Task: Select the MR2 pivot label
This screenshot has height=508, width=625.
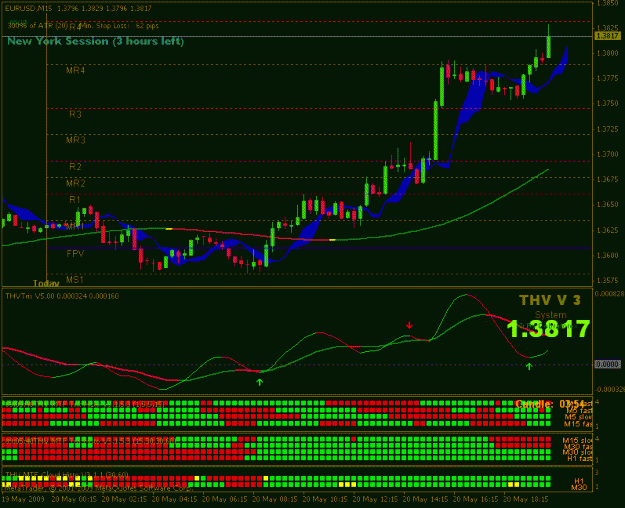Action: tap(75, 183)
